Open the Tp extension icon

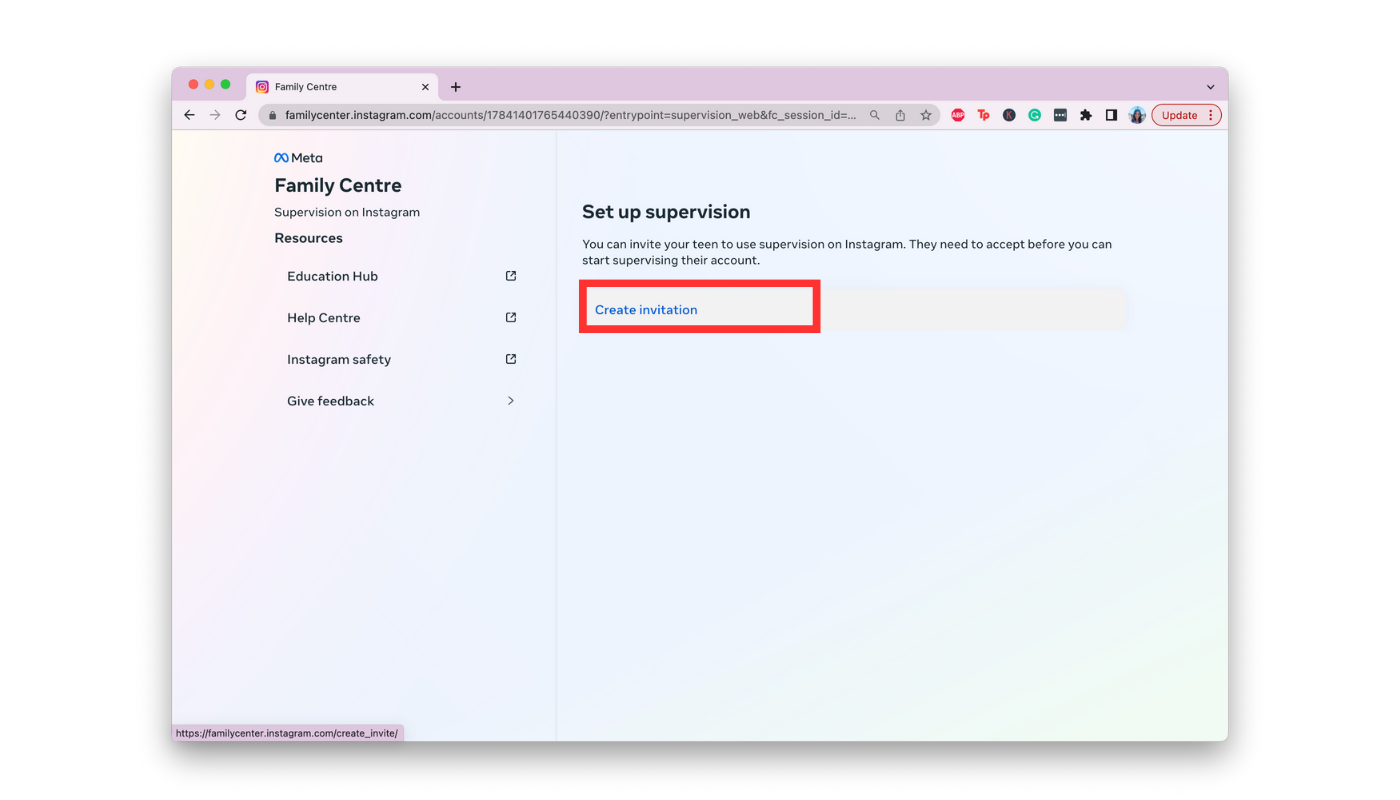983,115
